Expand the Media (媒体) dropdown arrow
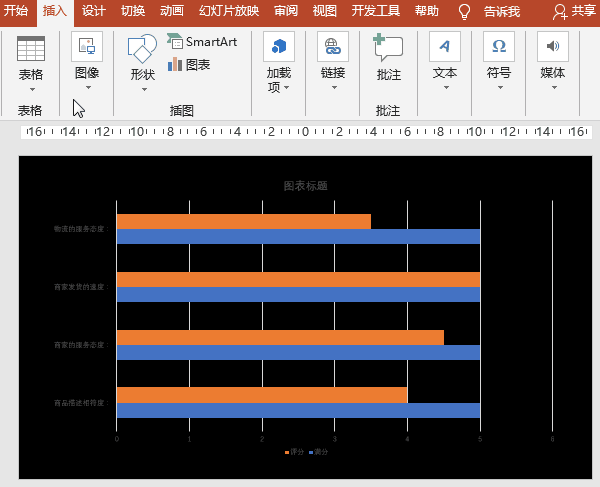600x487 pixels. click(x=554, y=88)
